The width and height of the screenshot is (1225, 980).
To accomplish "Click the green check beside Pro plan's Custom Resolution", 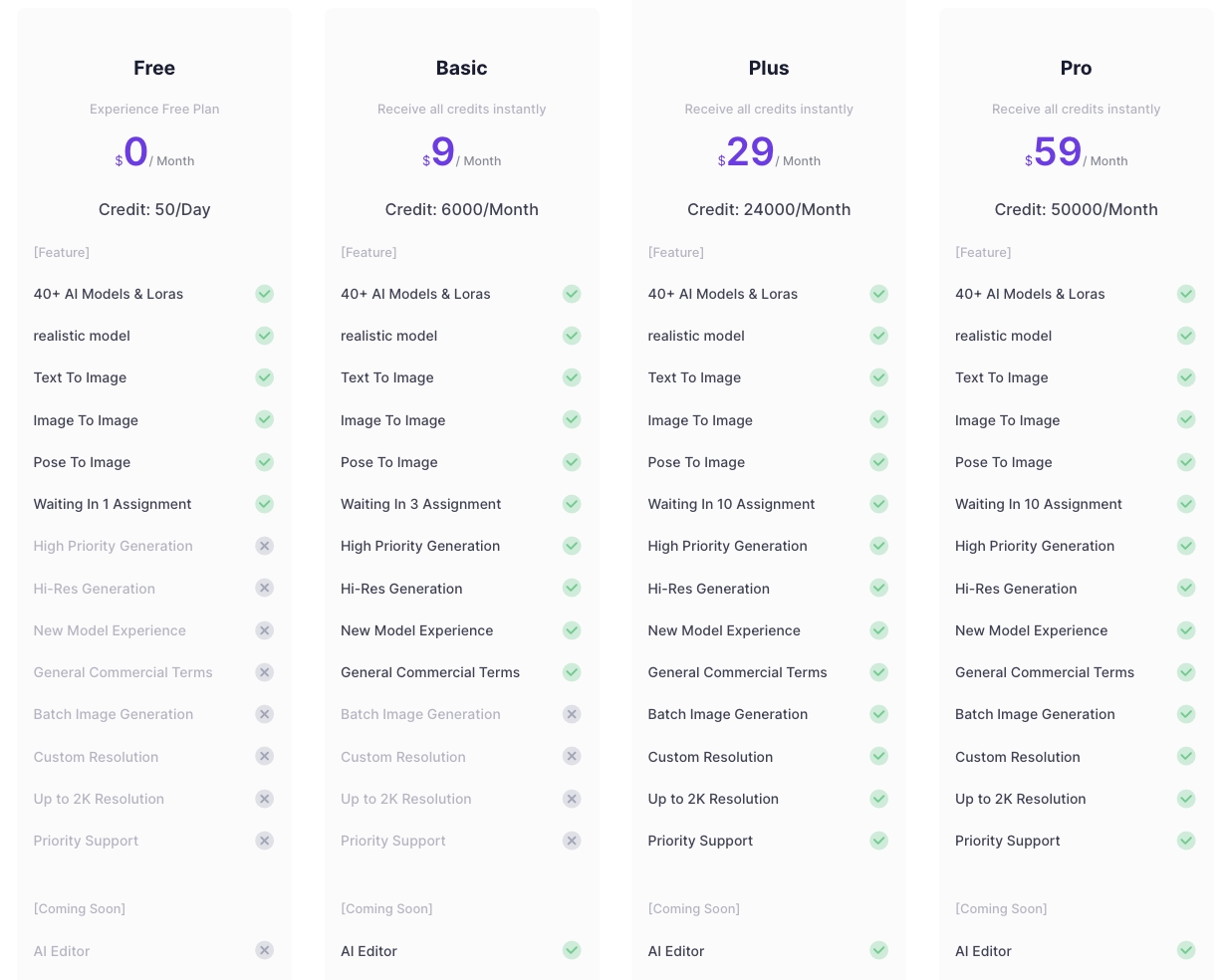I will (x=1186, y=757).
